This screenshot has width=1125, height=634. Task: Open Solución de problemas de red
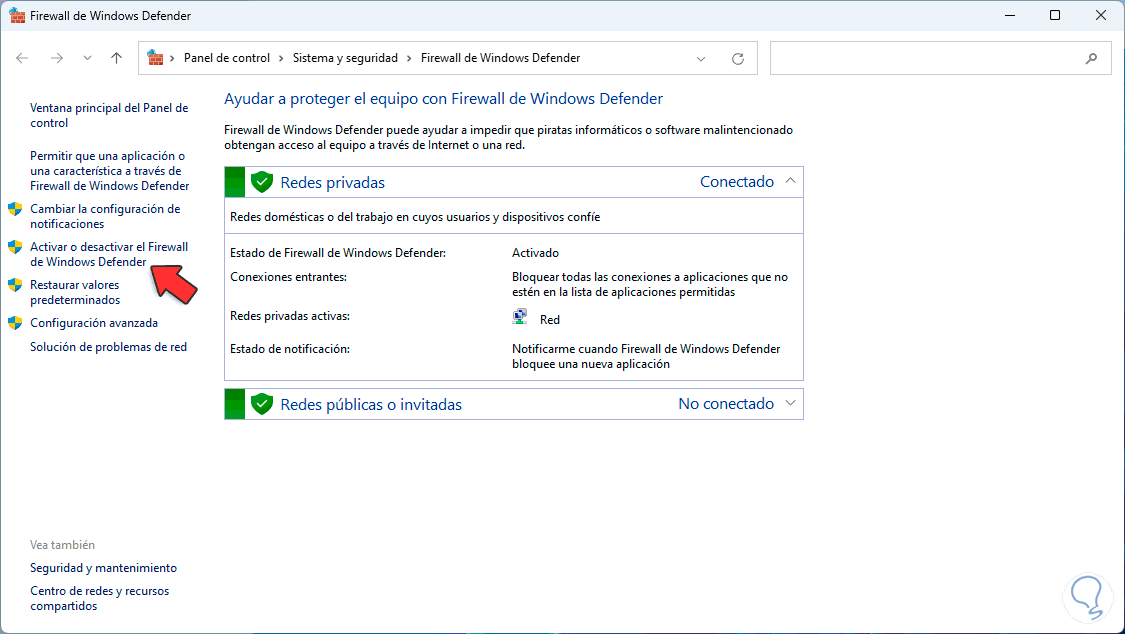[108, 346]
